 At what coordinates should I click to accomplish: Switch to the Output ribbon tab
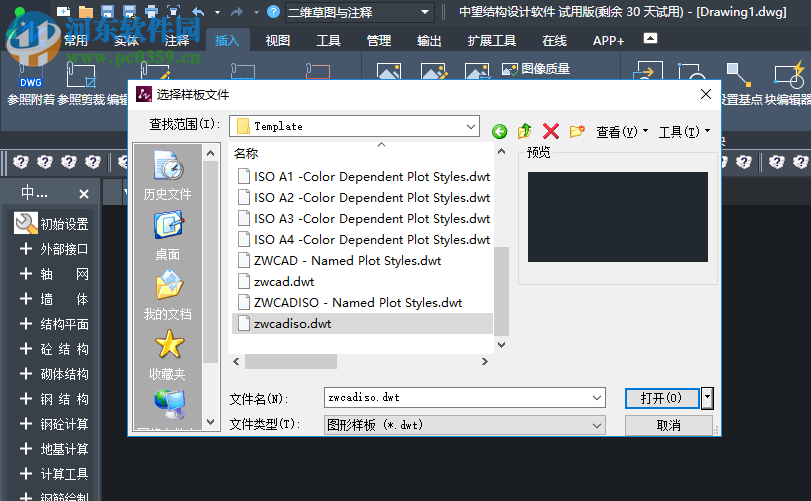point(429,40)
